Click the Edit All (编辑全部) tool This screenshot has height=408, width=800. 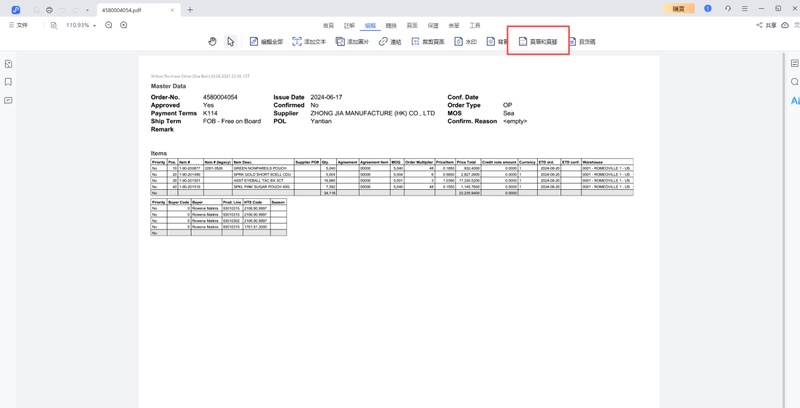tap(266, 42)
